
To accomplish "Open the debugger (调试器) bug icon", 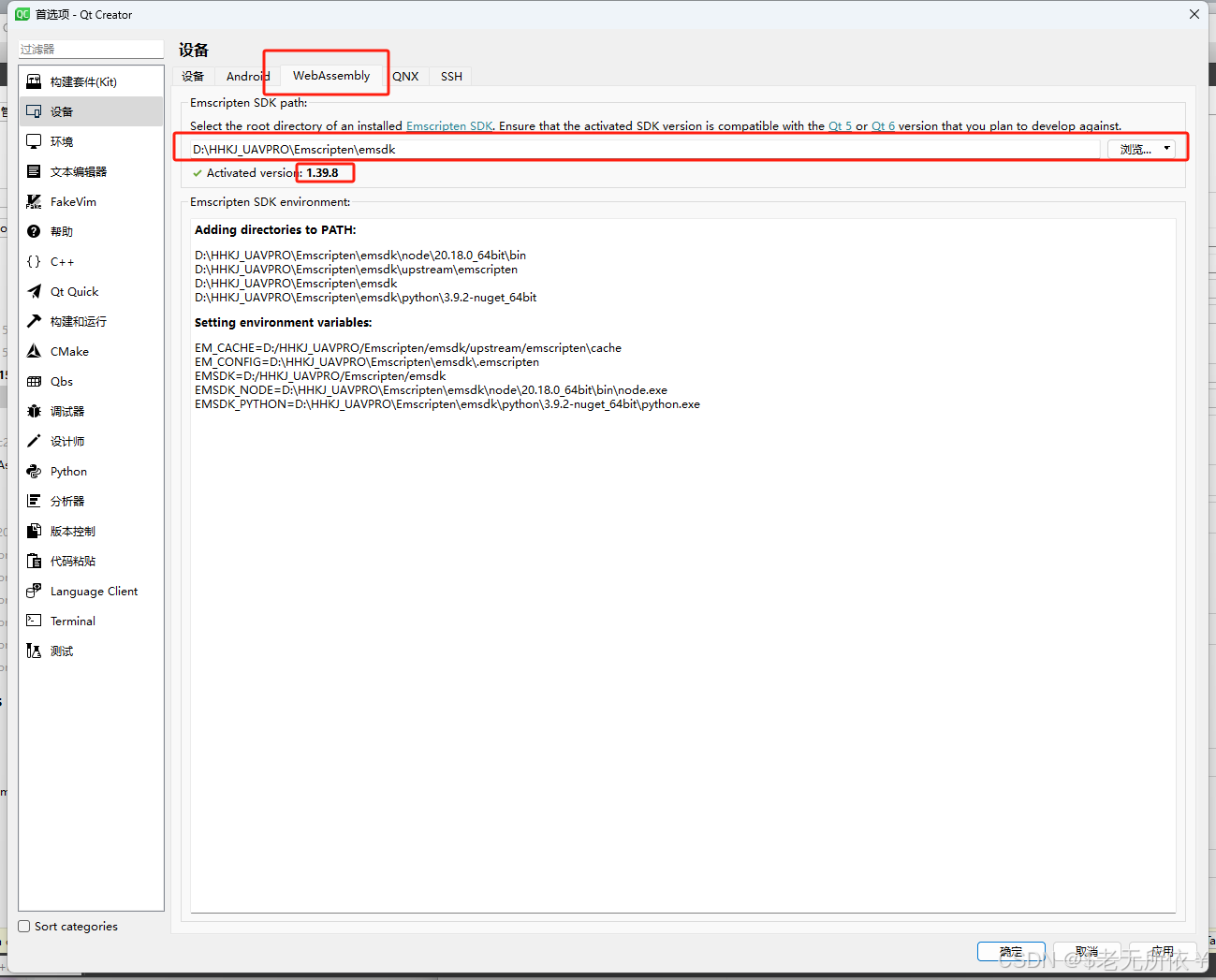I will [x=35, y=411].
